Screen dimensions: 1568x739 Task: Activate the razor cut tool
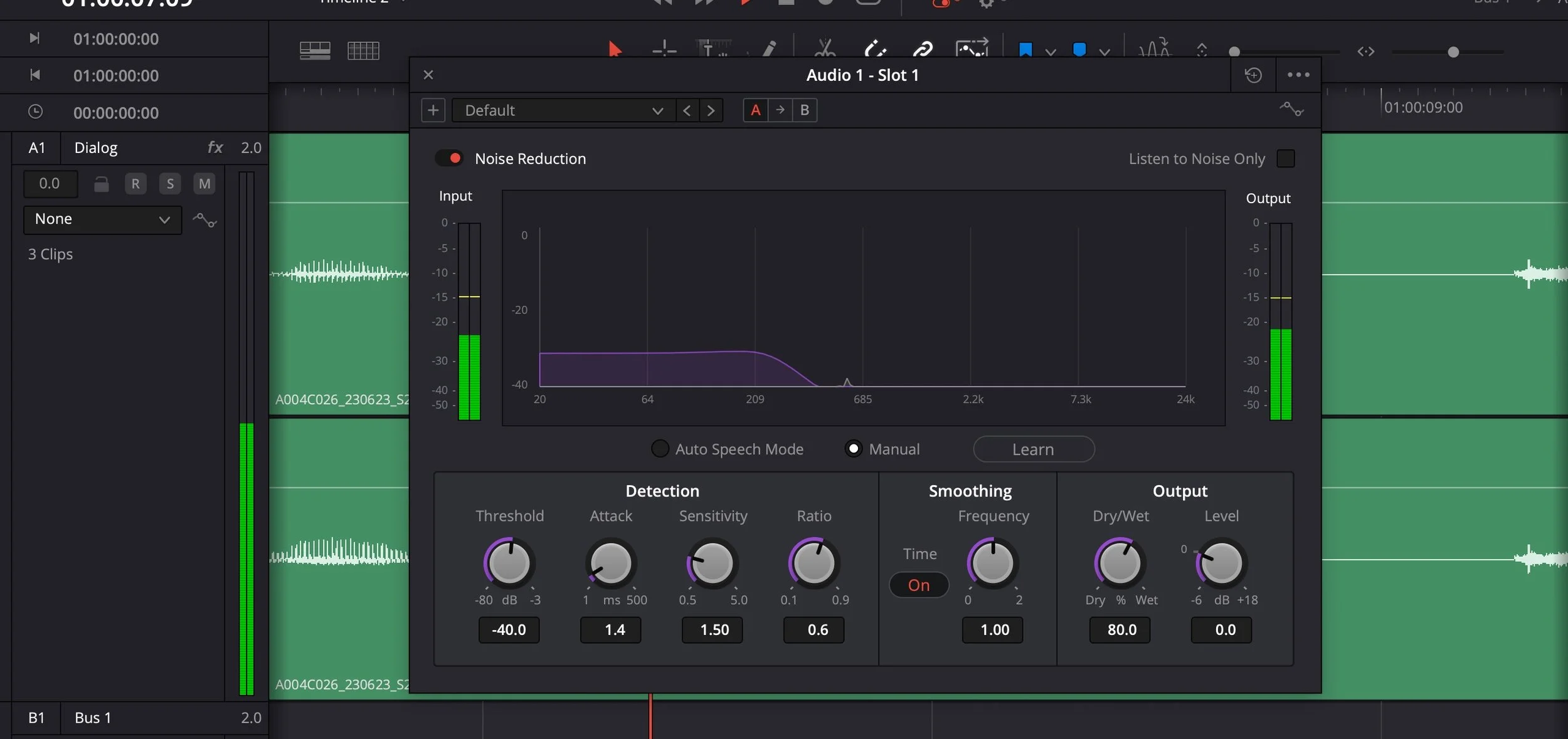pos(824,48)
